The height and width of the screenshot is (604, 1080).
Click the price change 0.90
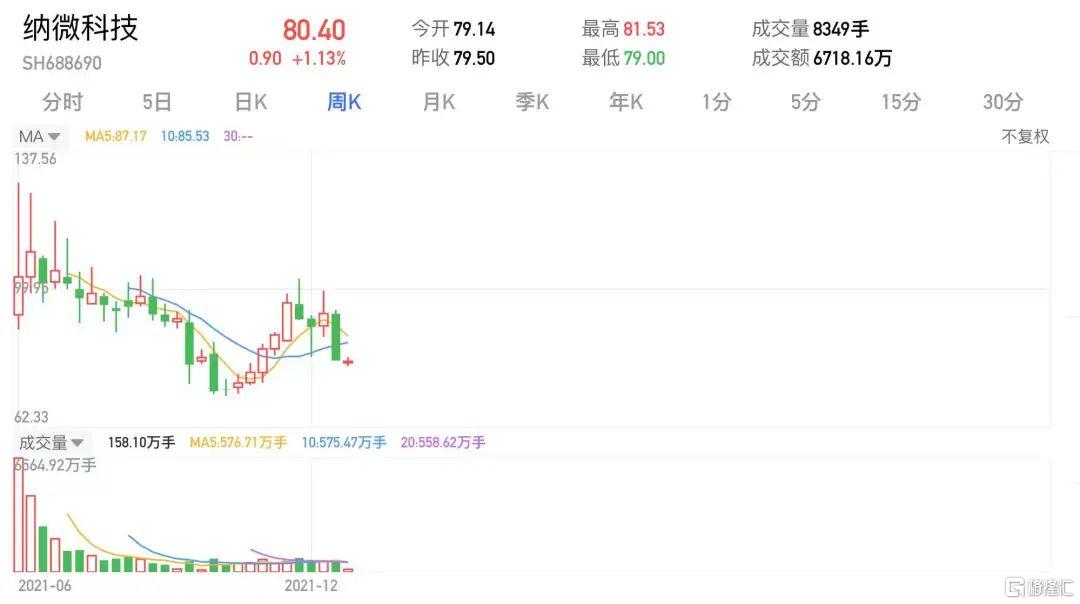coord(265,59)
